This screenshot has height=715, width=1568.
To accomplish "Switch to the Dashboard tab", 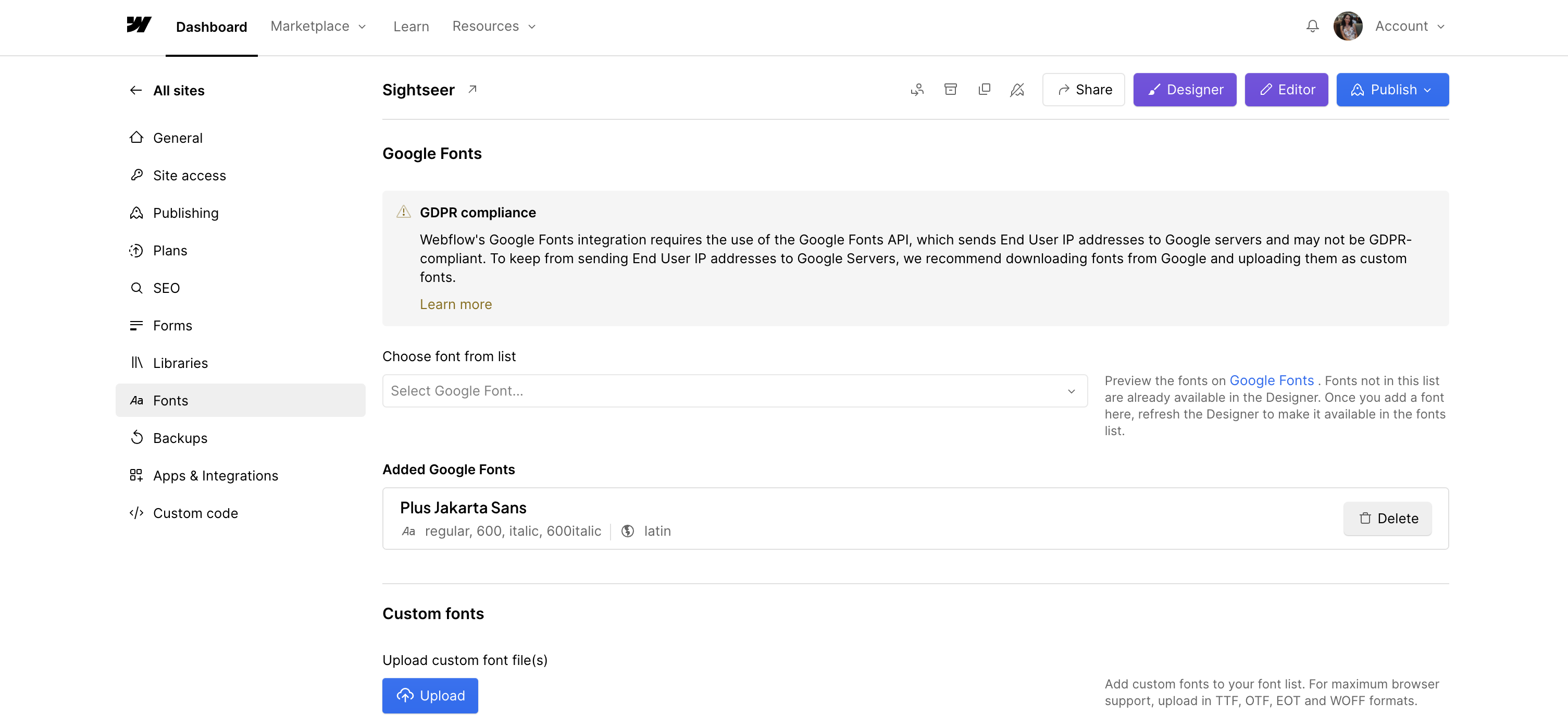I will tap(211, 27).
